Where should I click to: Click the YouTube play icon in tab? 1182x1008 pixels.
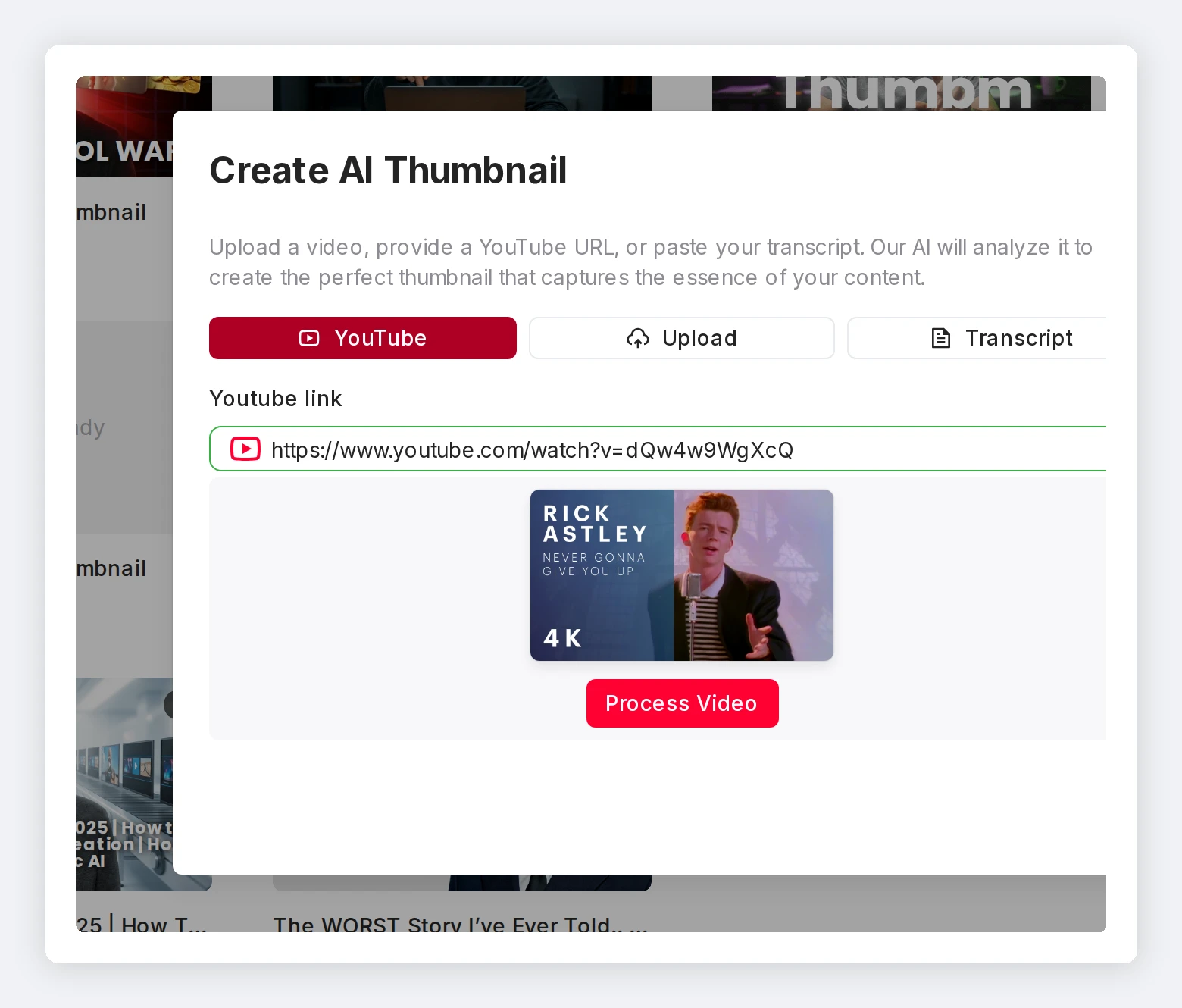click(x=309, y=338)
